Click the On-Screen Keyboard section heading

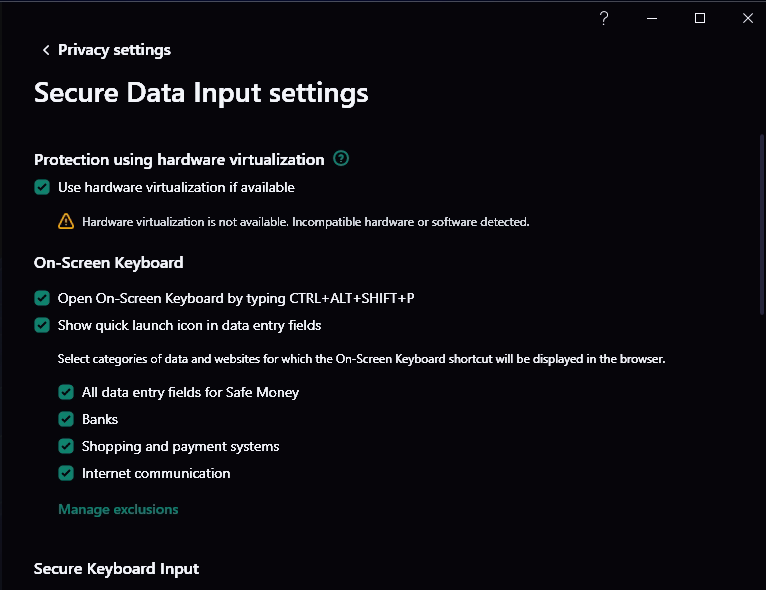tap(108, 263)
